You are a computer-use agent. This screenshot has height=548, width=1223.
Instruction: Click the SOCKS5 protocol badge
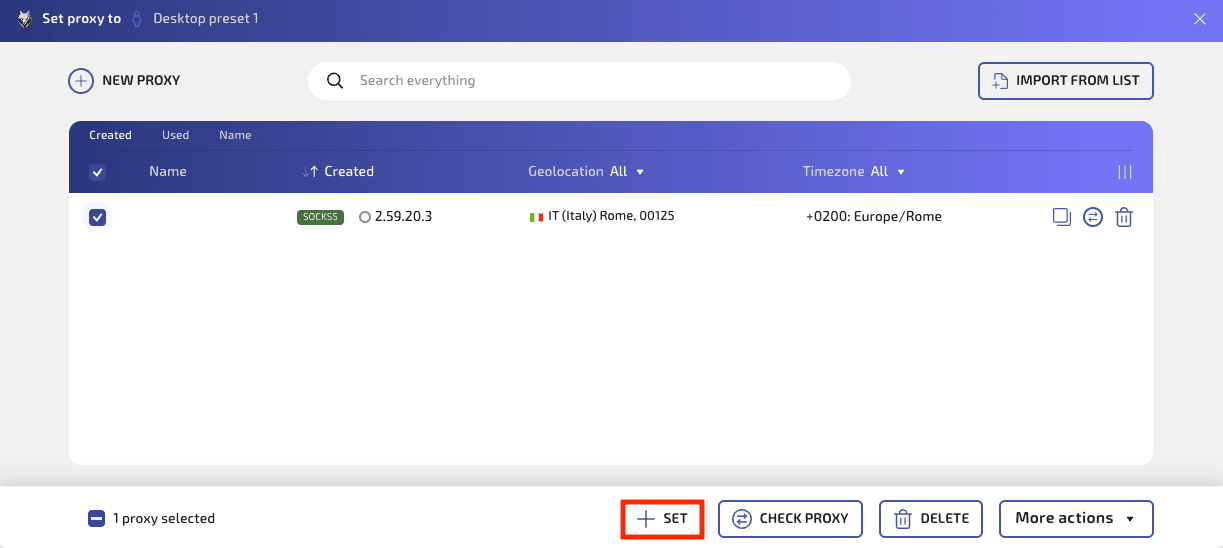tap(320, 217)
